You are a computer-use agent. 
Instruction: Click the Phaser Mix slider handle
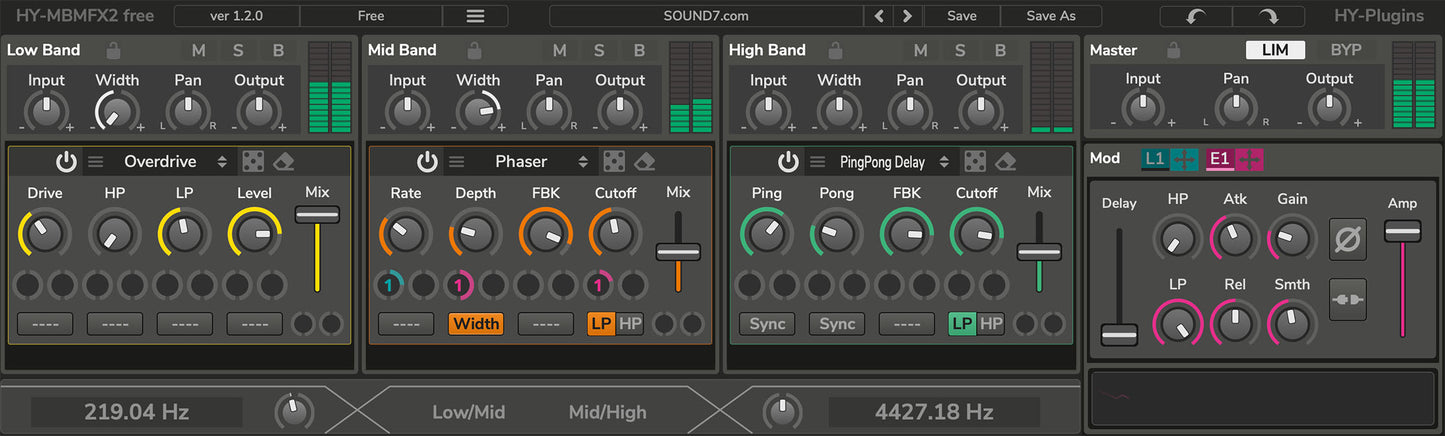coord(678,252)
